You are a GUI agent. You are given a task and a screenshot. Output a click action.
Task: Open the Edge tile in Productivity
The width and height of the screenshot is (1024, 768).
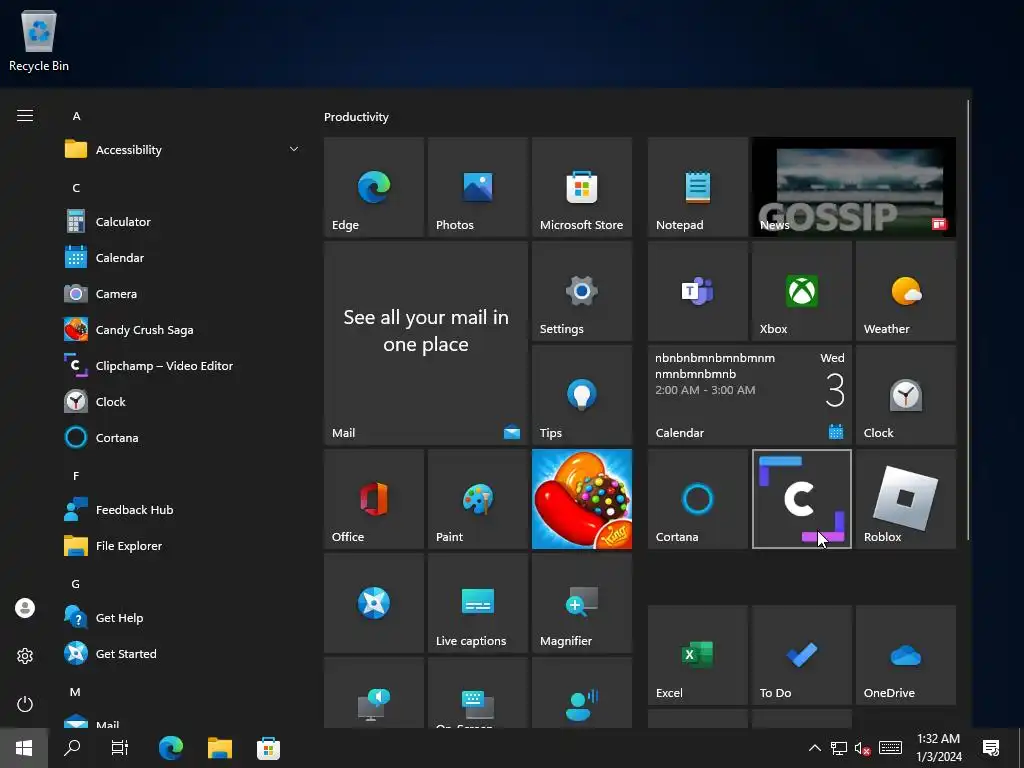[374, 187]
